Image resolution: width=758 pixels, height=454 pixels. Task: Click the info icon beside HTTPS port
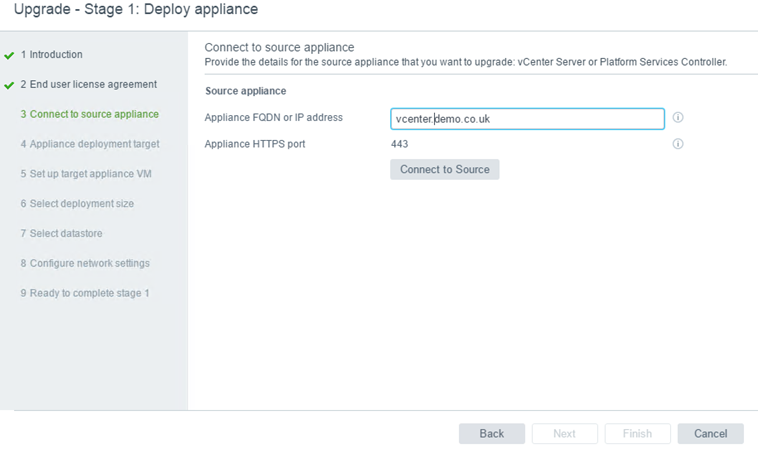coord(678,144)
